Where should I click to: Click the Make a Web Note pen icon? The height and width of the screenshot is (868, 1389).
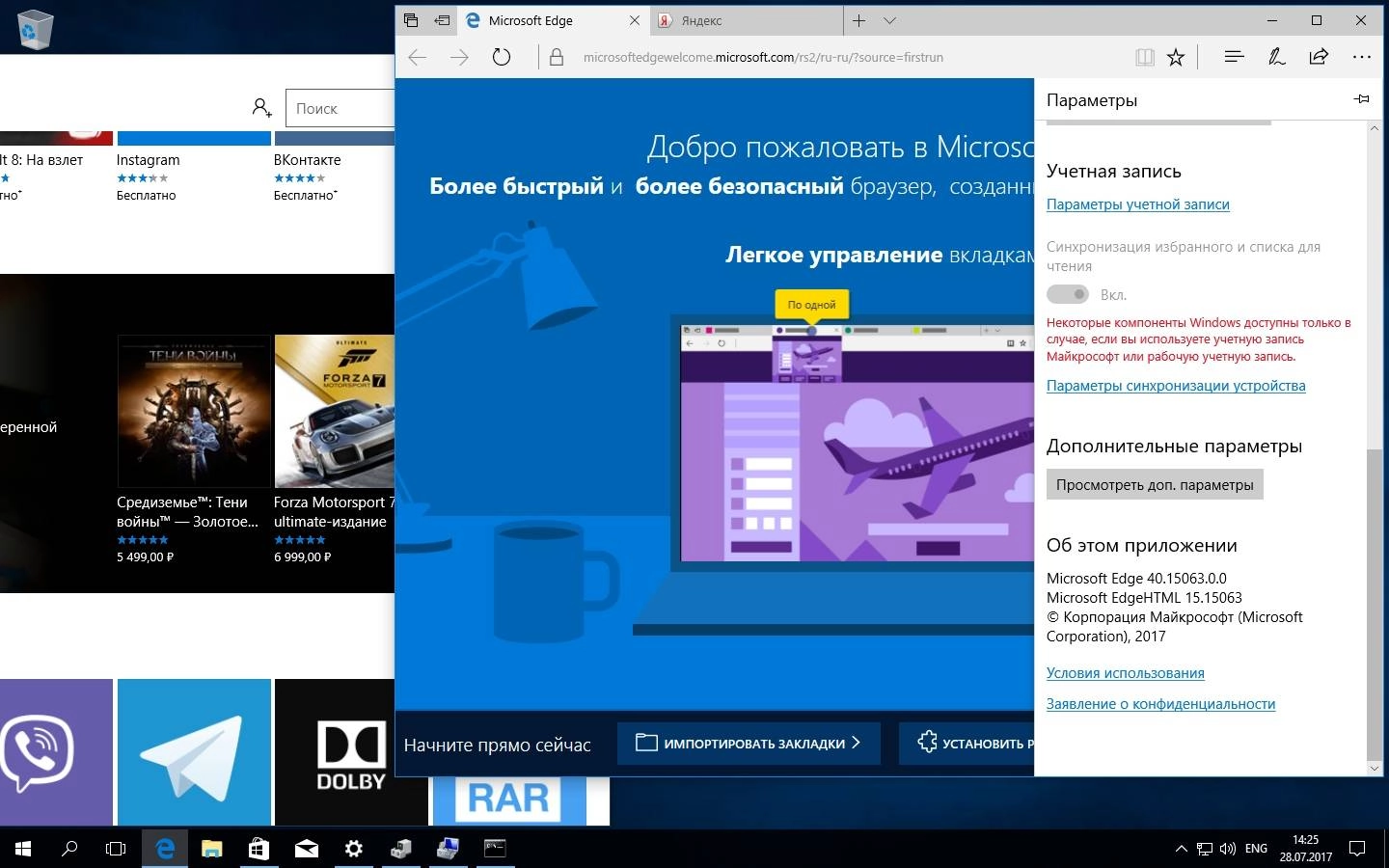click(1276, 57)
